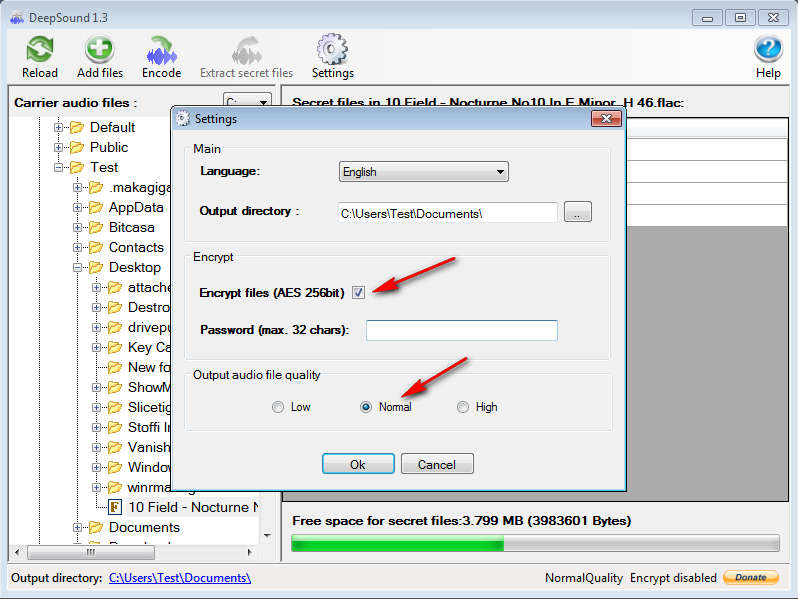
Task: Expand the Default folder node
Action: point(59,127)
